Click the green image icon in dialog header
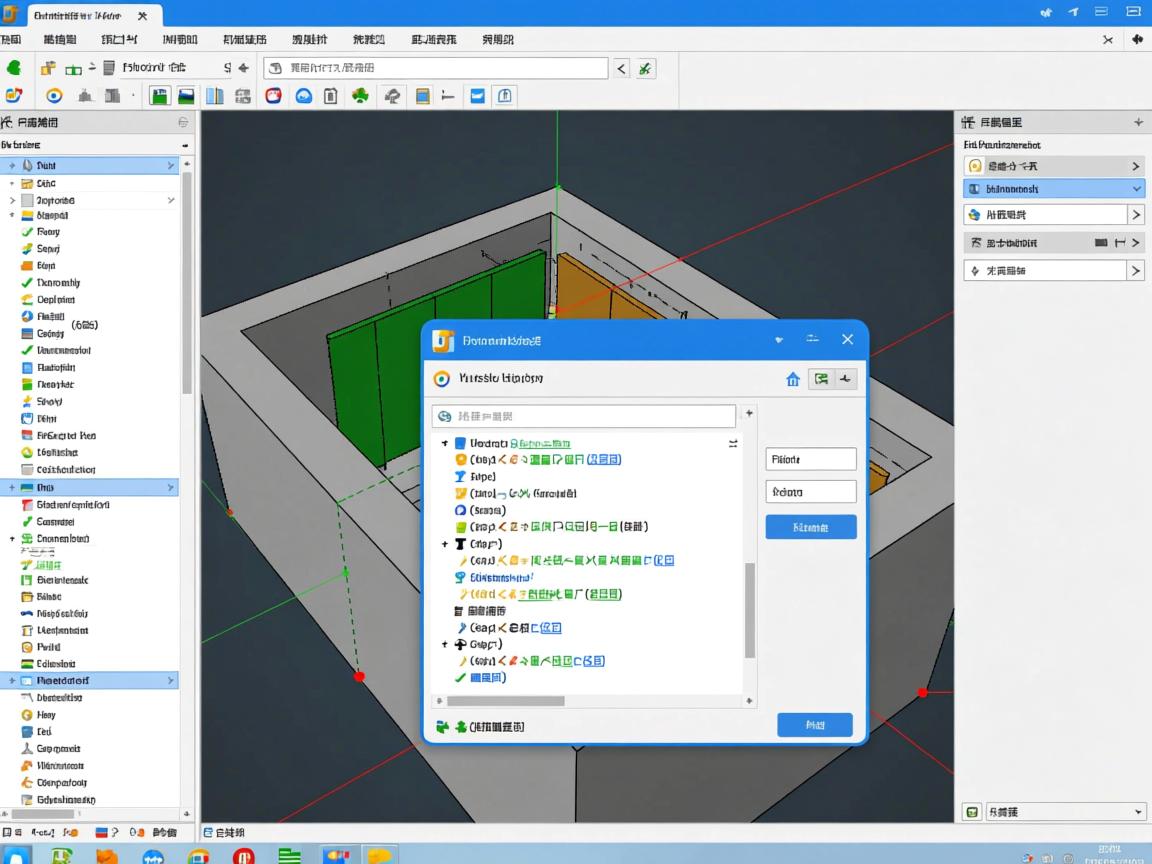Image resolution: width=1152 pixels, height=864 pixels. tap(821, 379)
